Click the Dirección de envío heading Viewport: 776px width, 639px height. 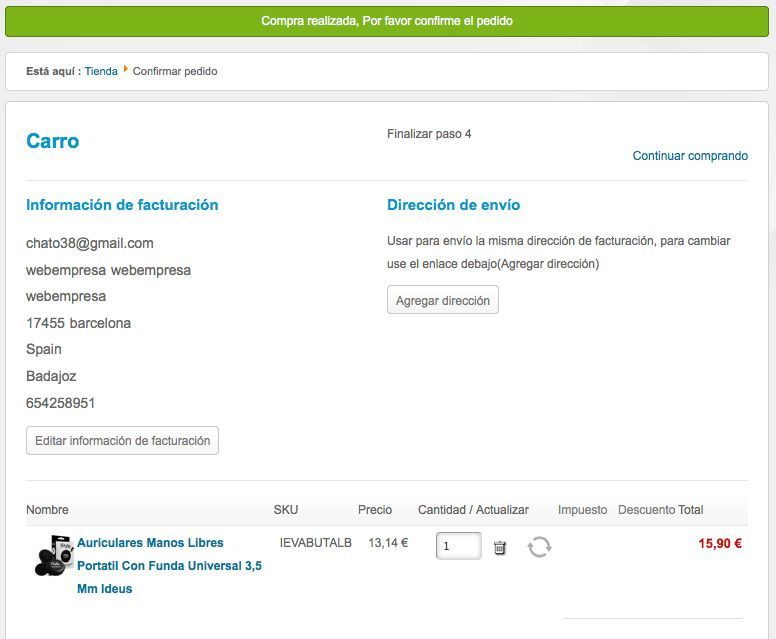[453, 205]
